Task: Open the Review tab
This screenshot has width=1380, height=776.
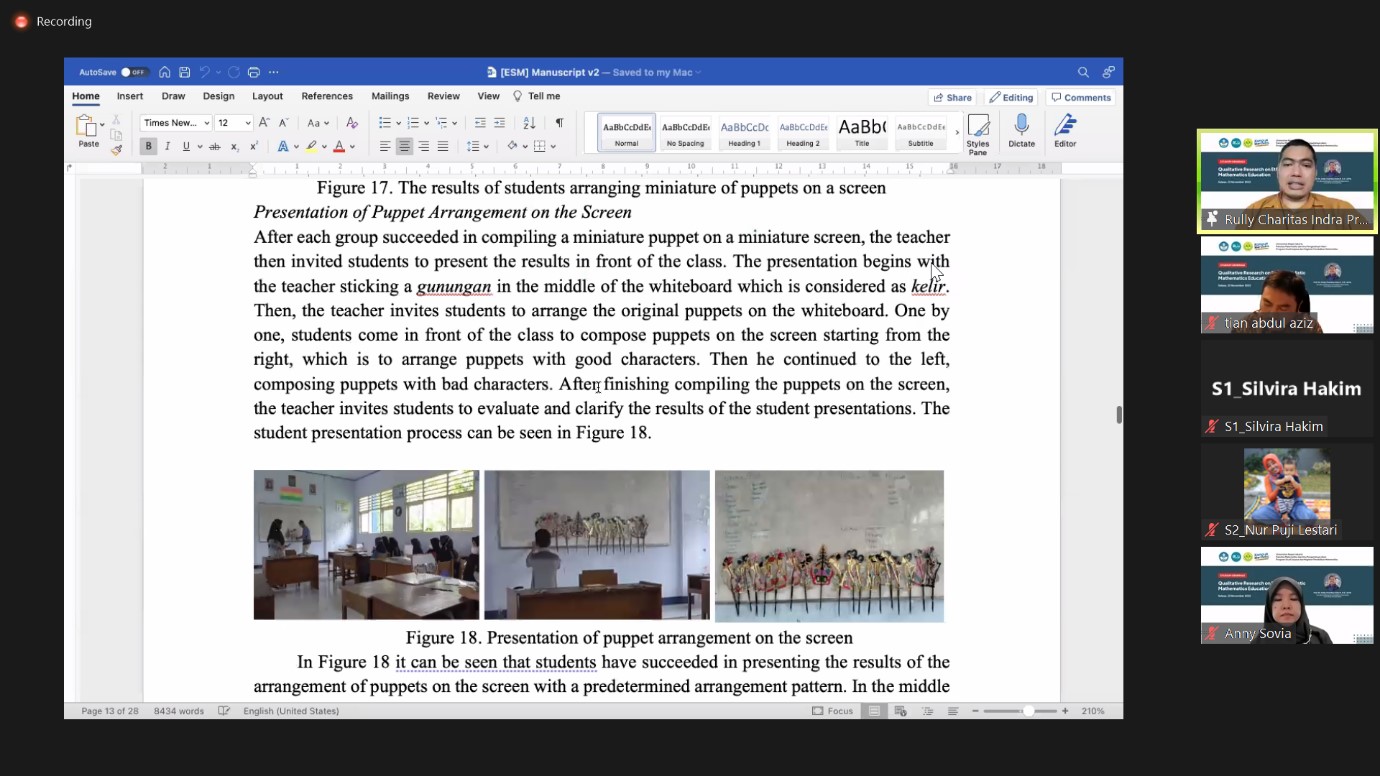Action: (443, 96)
